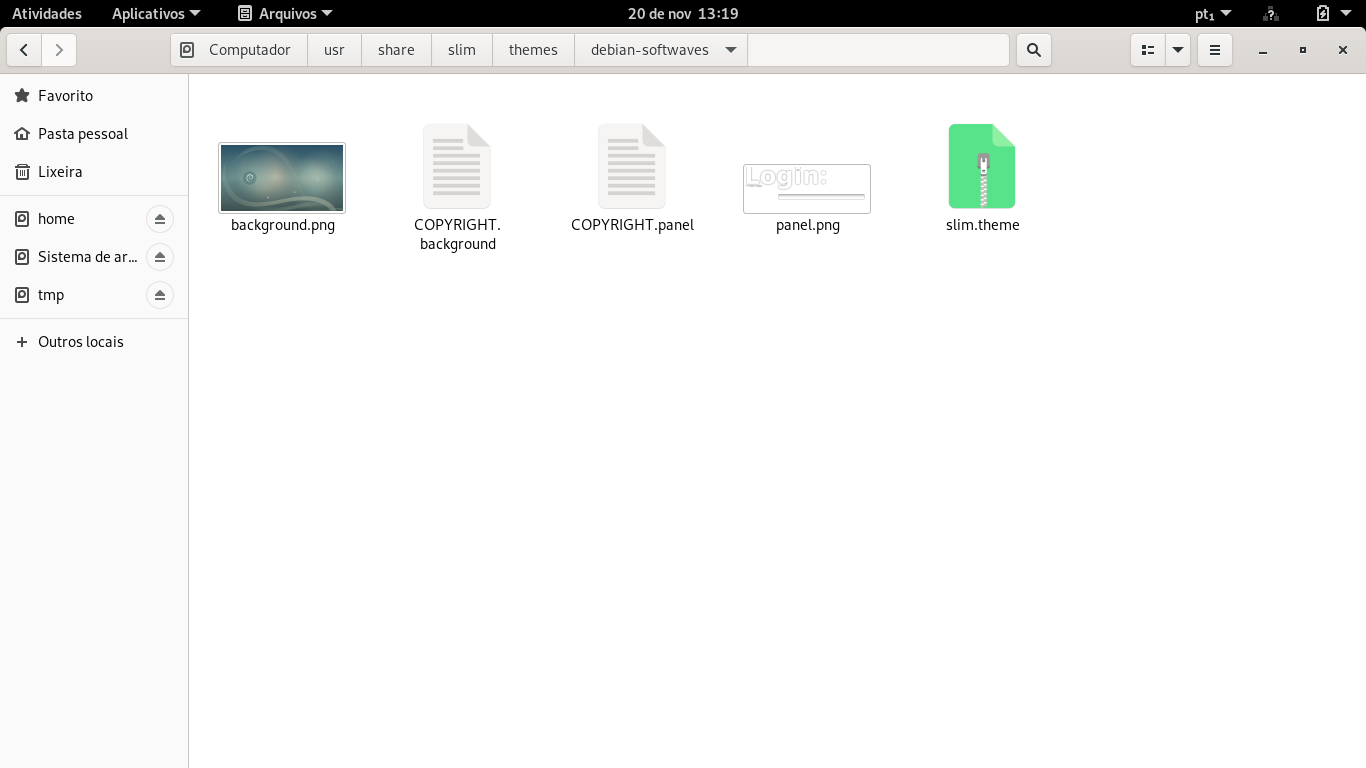
Task: Navigate to the themes path segment
Action: tap(533, 50)
